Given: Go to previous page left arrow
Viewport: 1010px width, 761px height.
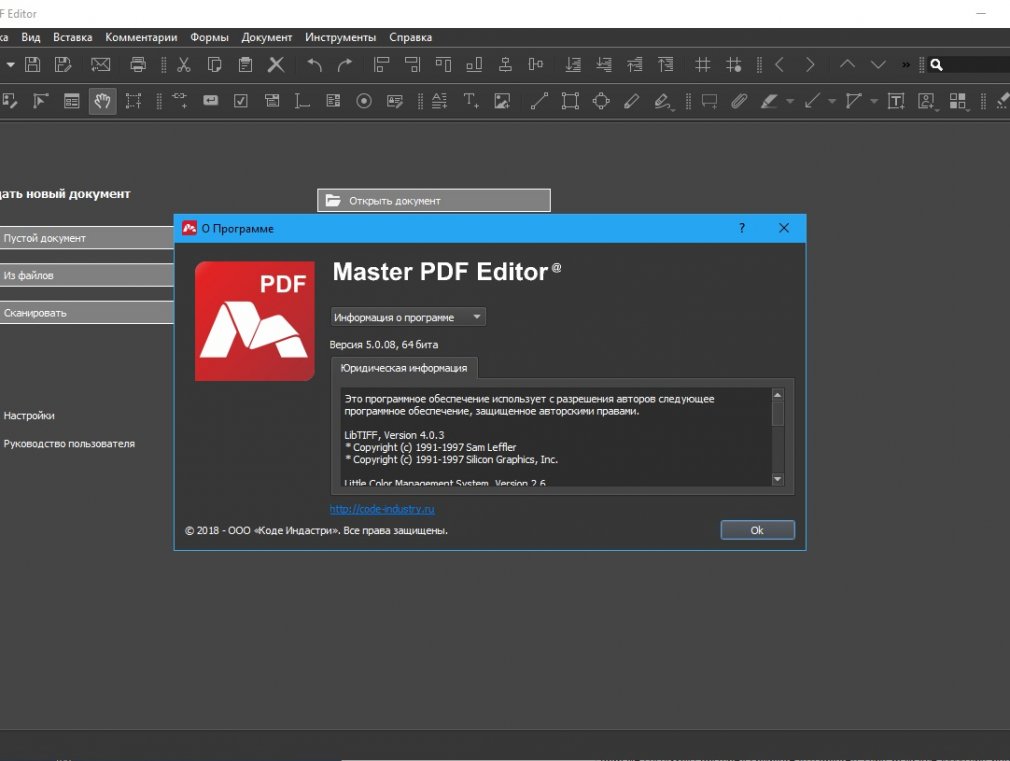Looking at the screenshot, I should coord(779,64).
